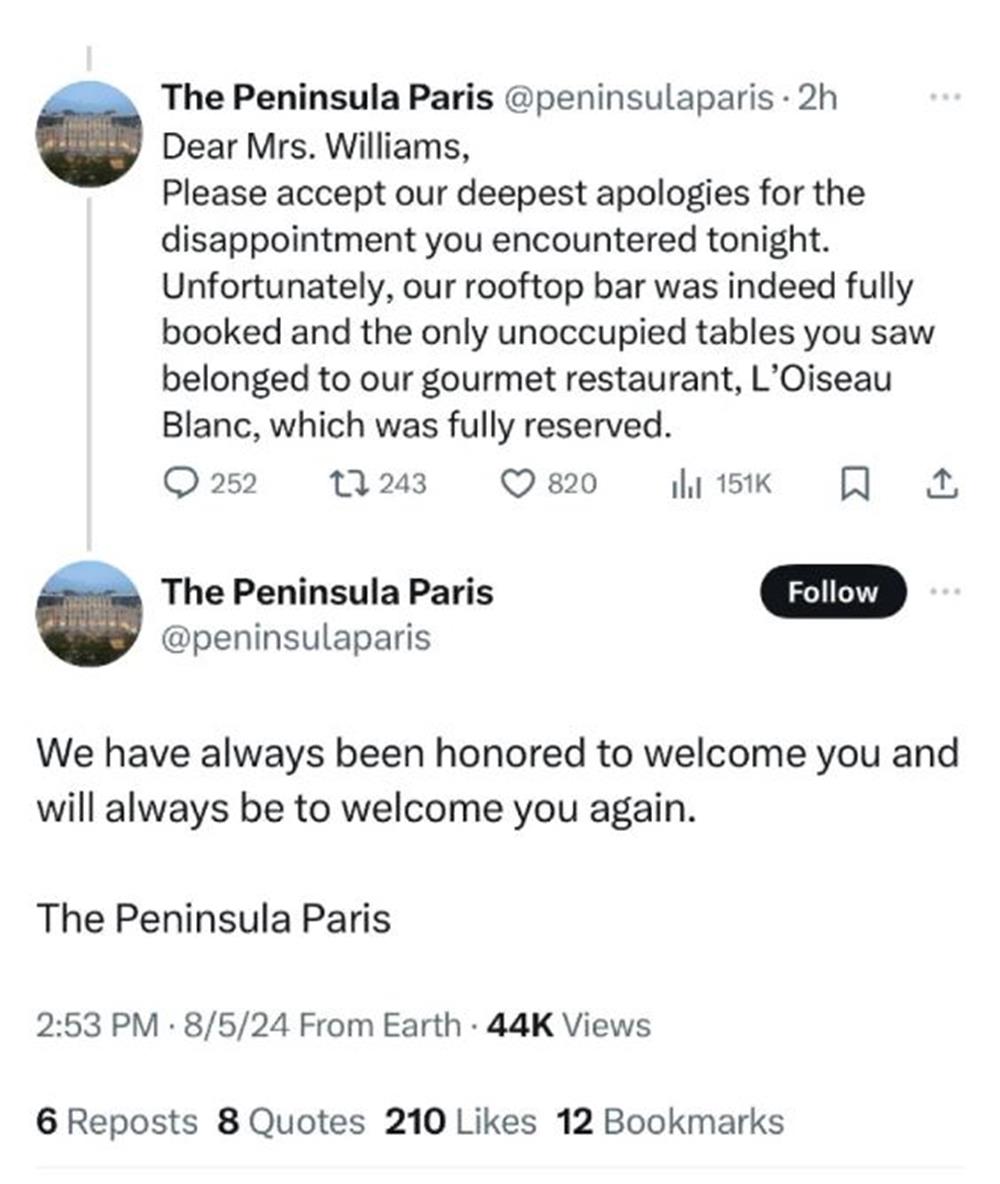
Task: Open @peninsulaparis handle in first tweet
Action: (642, 98)
